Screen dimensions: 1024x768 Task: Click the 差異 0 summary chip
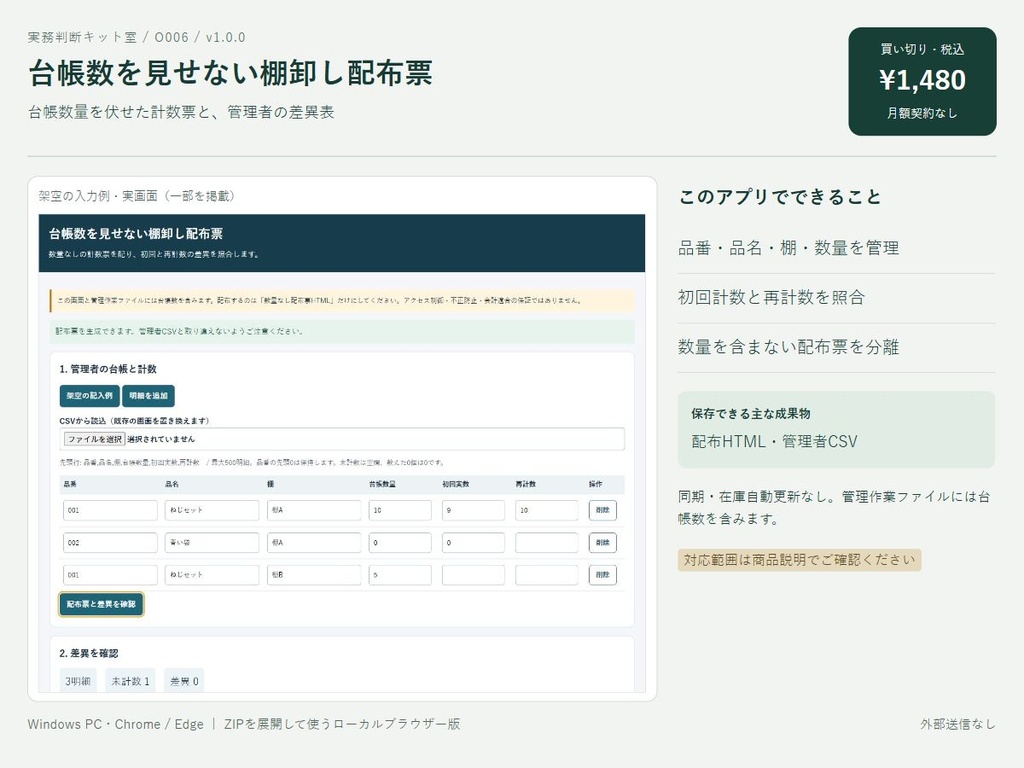pos(184,680)
